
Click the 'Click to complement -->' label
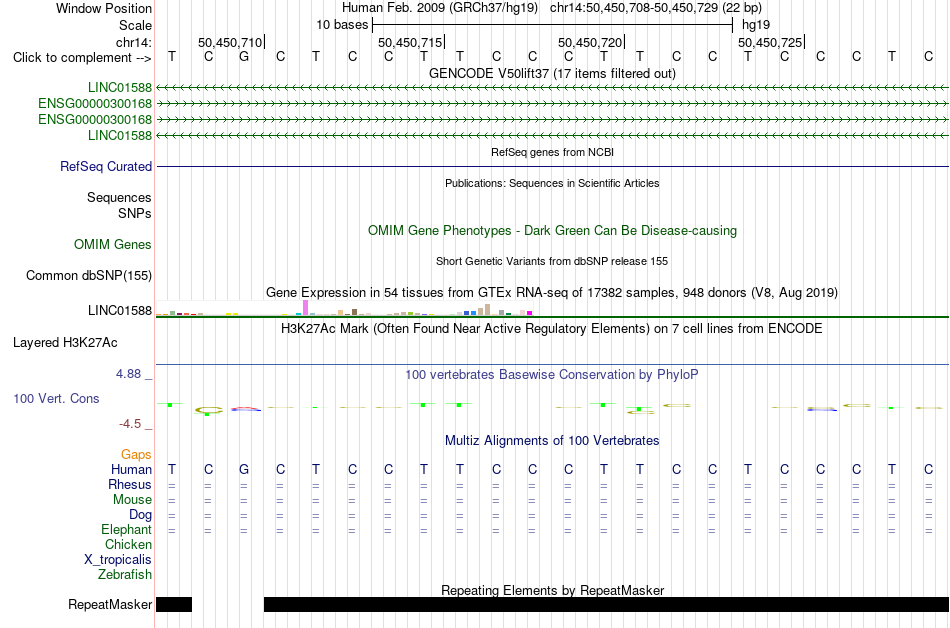pyautogui.click(x=82, y=58)
